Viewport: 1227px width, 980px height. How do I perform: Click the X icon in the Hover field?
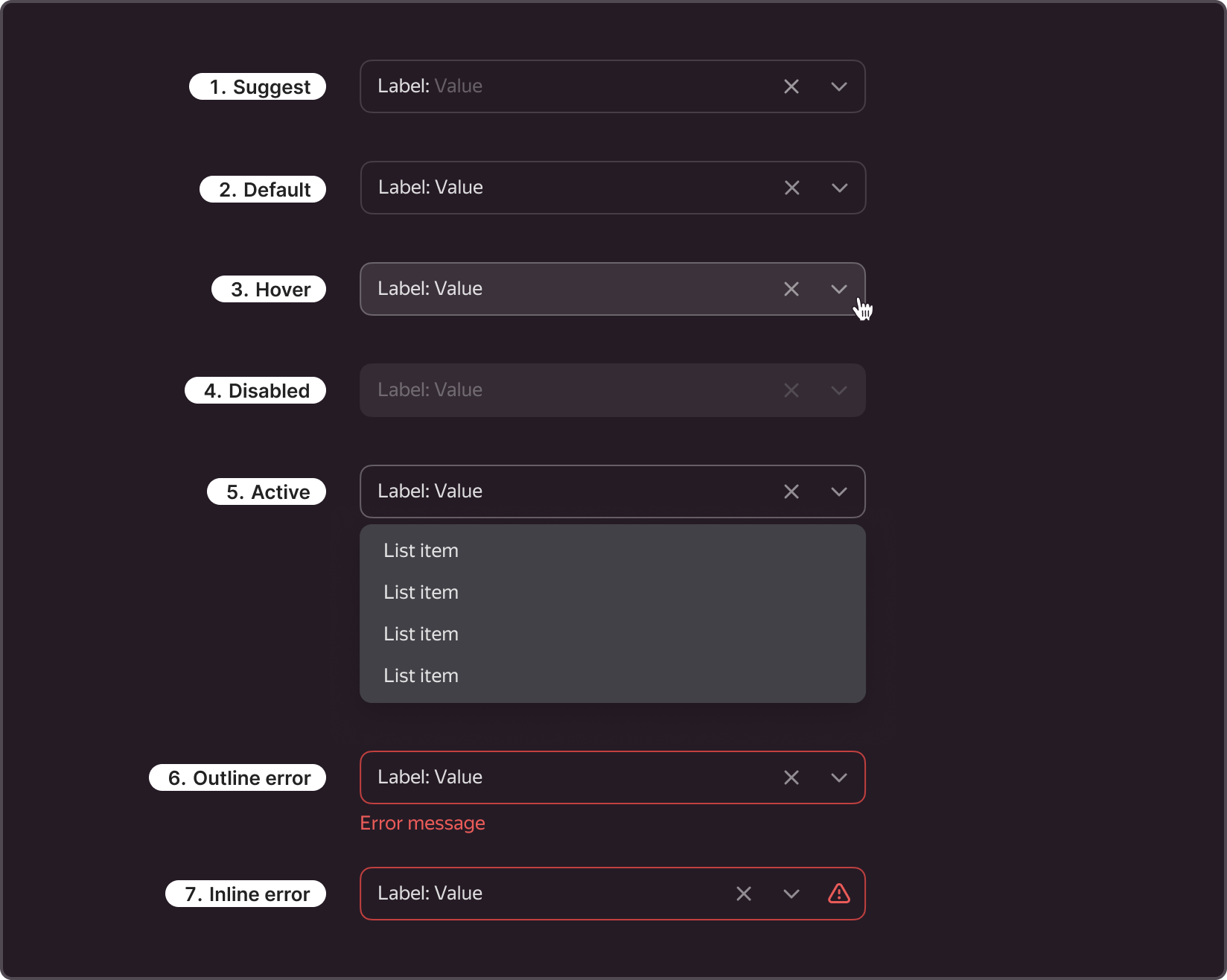pyautogui.click(x=791, y=289)
